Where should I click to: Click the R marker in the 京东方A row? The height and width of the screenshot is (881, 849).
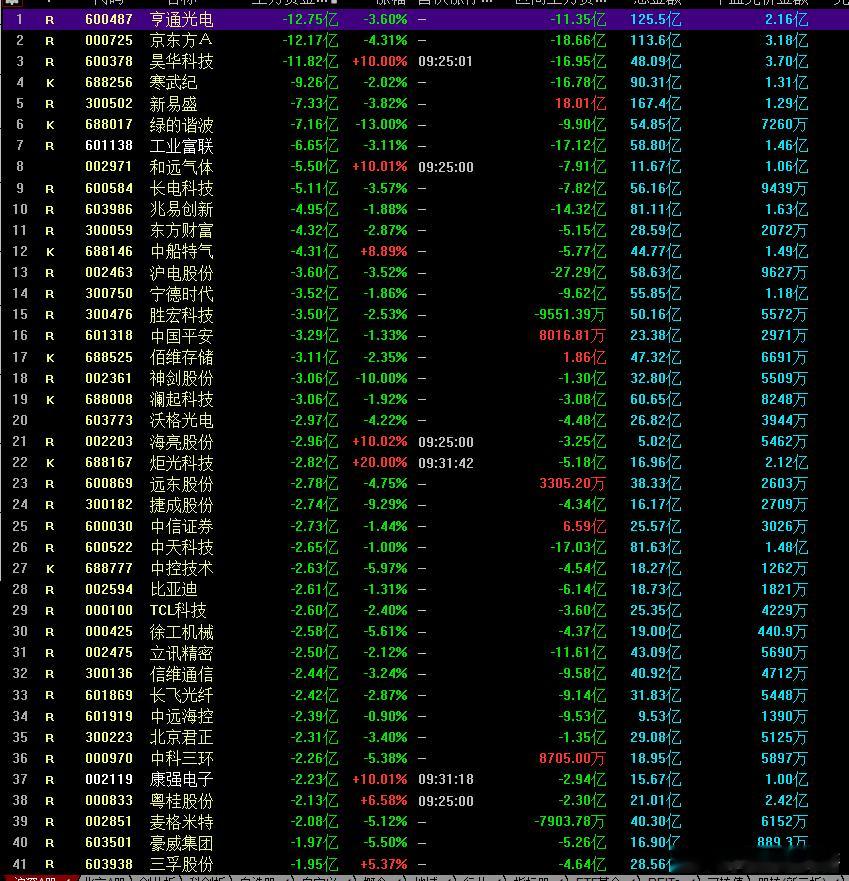tap(49, 41)
